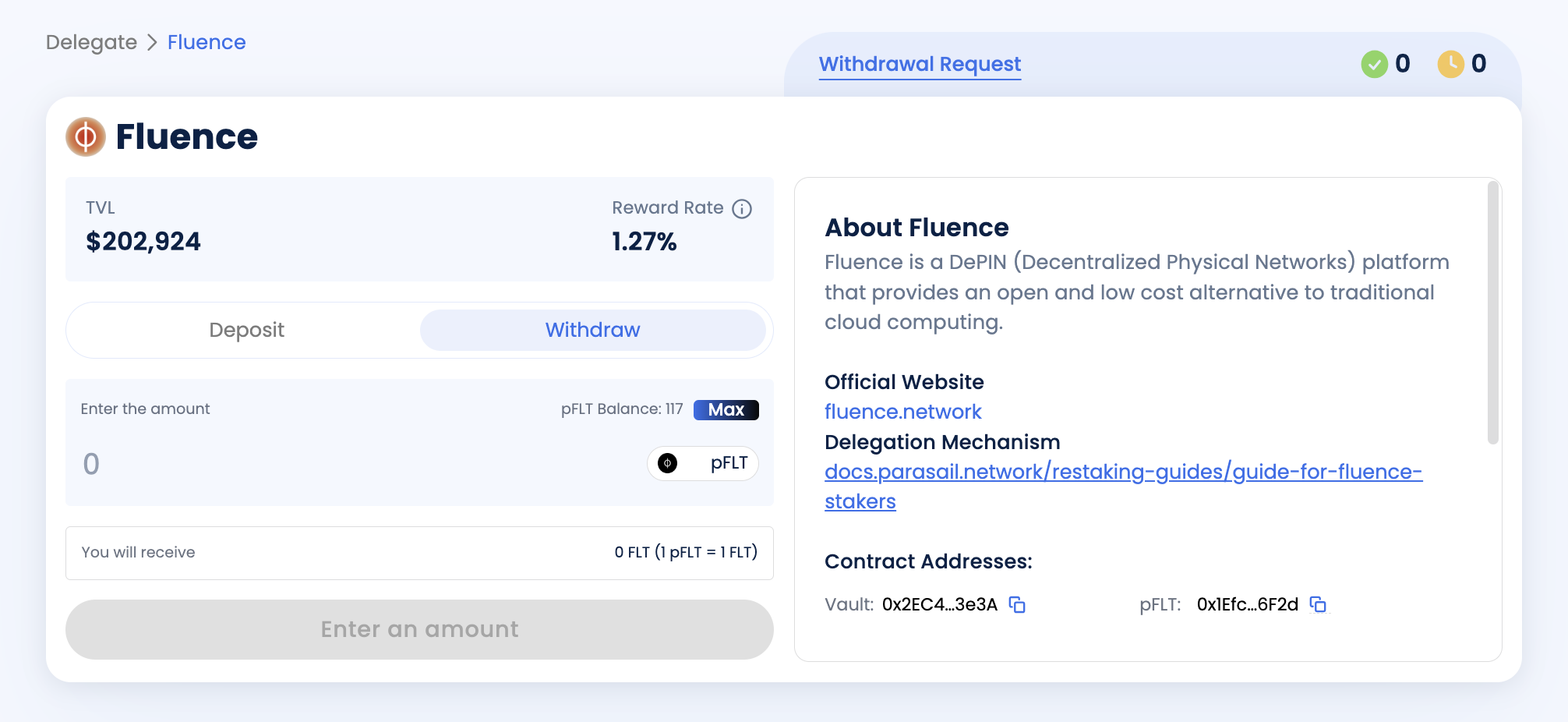Click the Contract Addresses heading
The width and height of the screenshot is (1568, 722).
point(928,561)
